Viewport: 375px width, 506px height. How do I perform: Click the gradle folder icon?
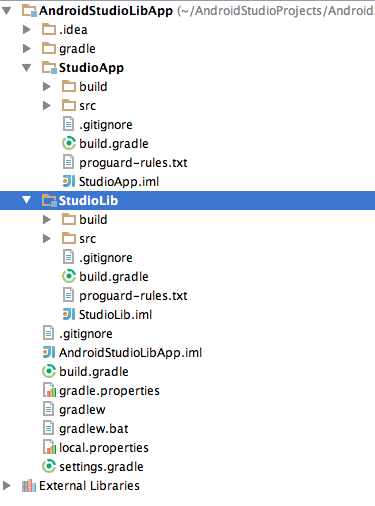click(x=49, y=48)
